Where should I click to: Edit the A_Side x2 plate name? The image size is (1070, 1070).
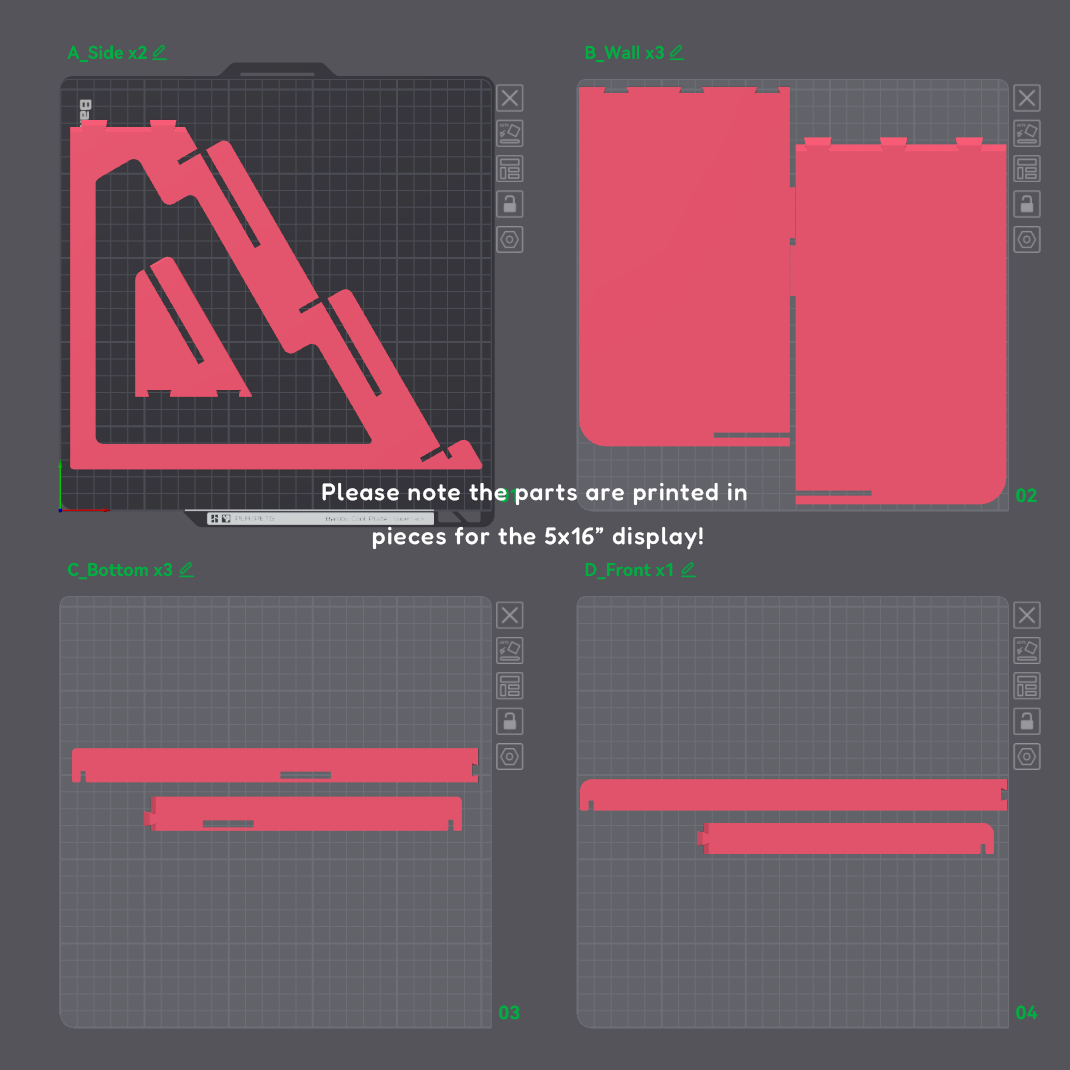[159, 53]
